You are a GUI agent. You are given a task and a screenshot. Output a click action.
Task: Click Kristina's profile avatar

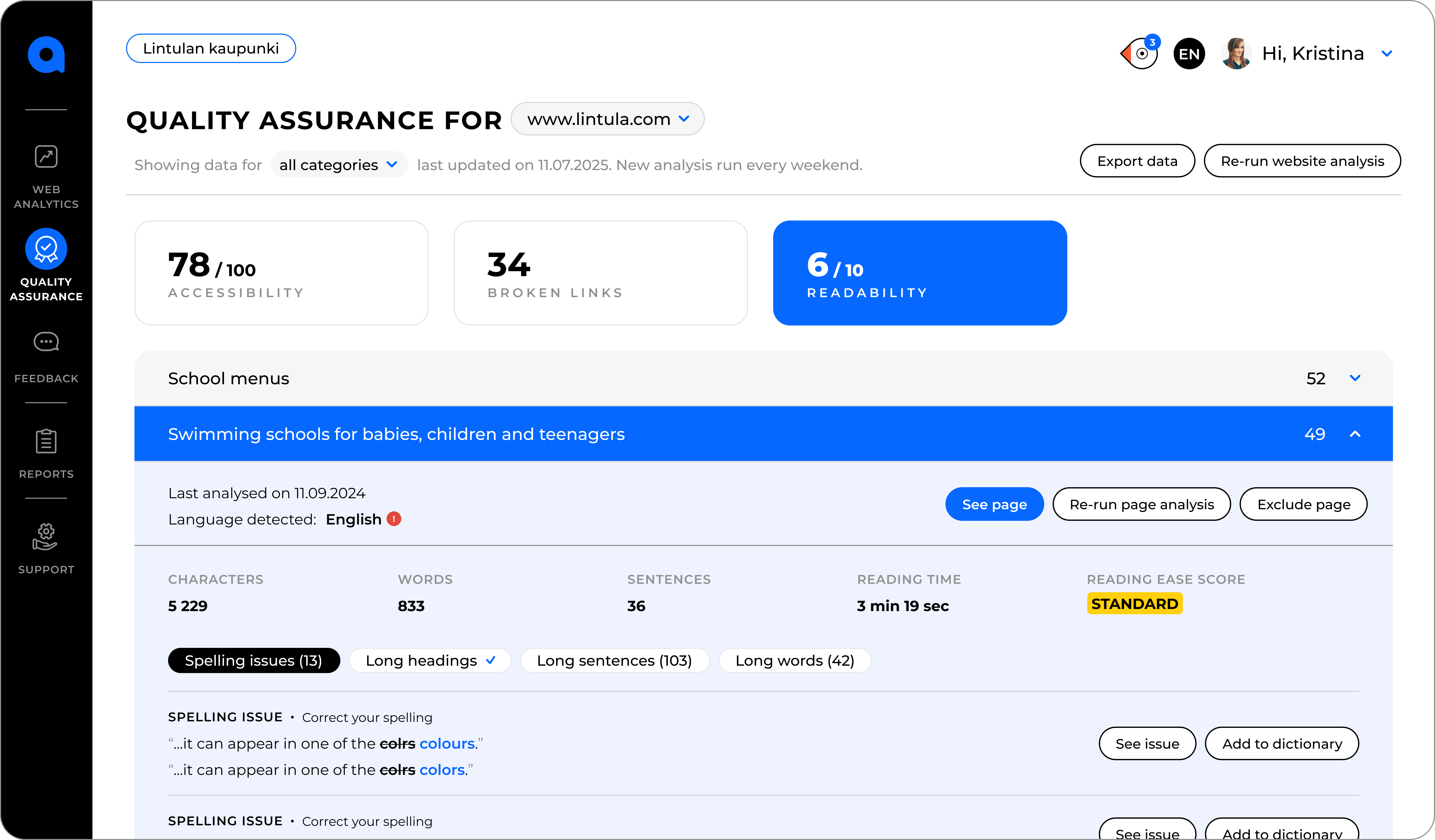click(x=1236, y=54)
